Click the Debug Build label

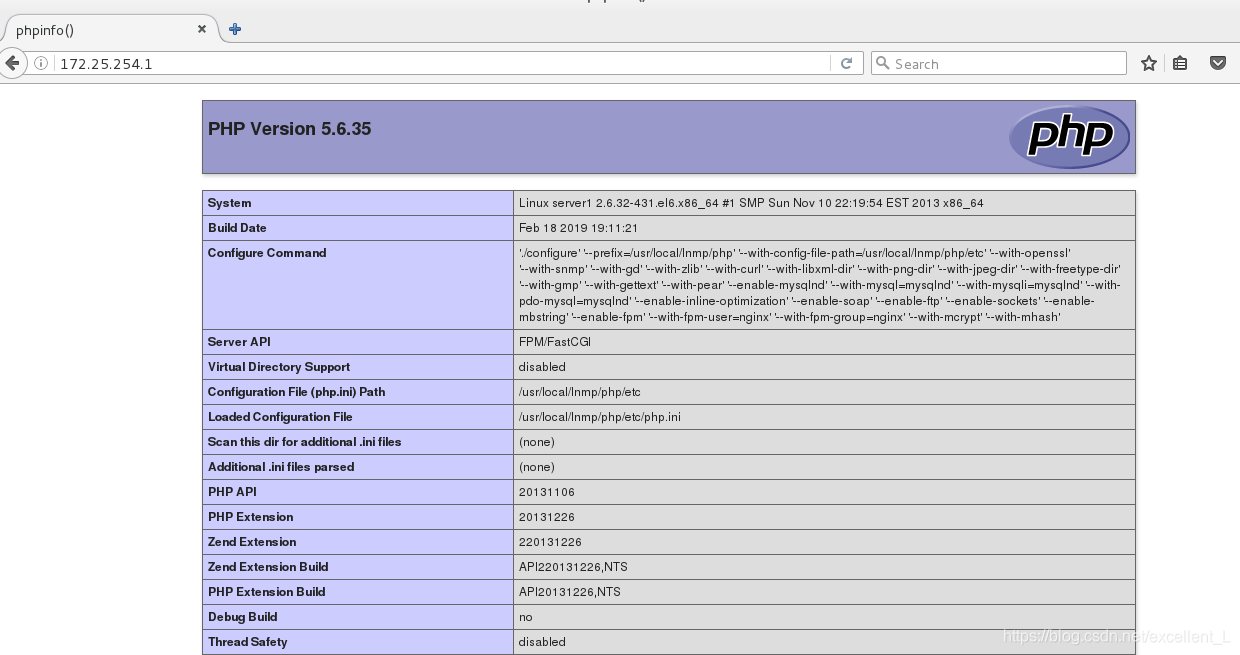(243, 617)
